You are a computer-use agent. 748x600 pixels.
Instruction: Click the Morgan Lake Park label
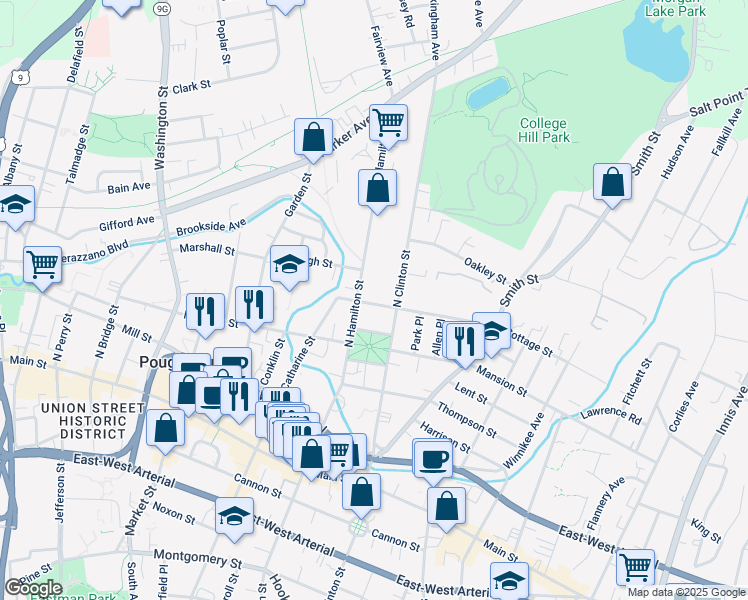[675, 9]
